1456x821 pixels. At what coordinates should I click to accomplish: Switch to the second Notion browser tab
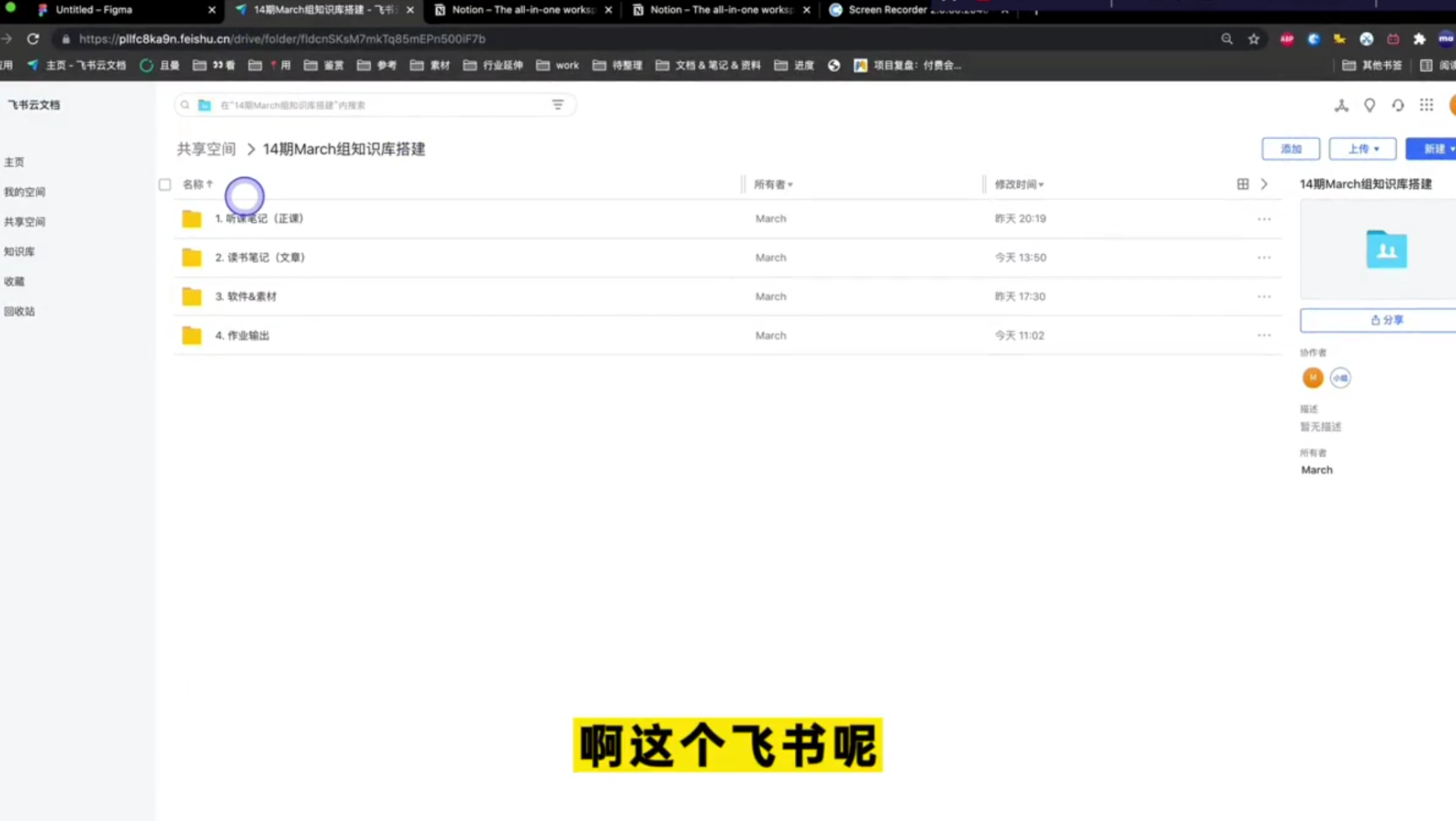click(720, 10)
